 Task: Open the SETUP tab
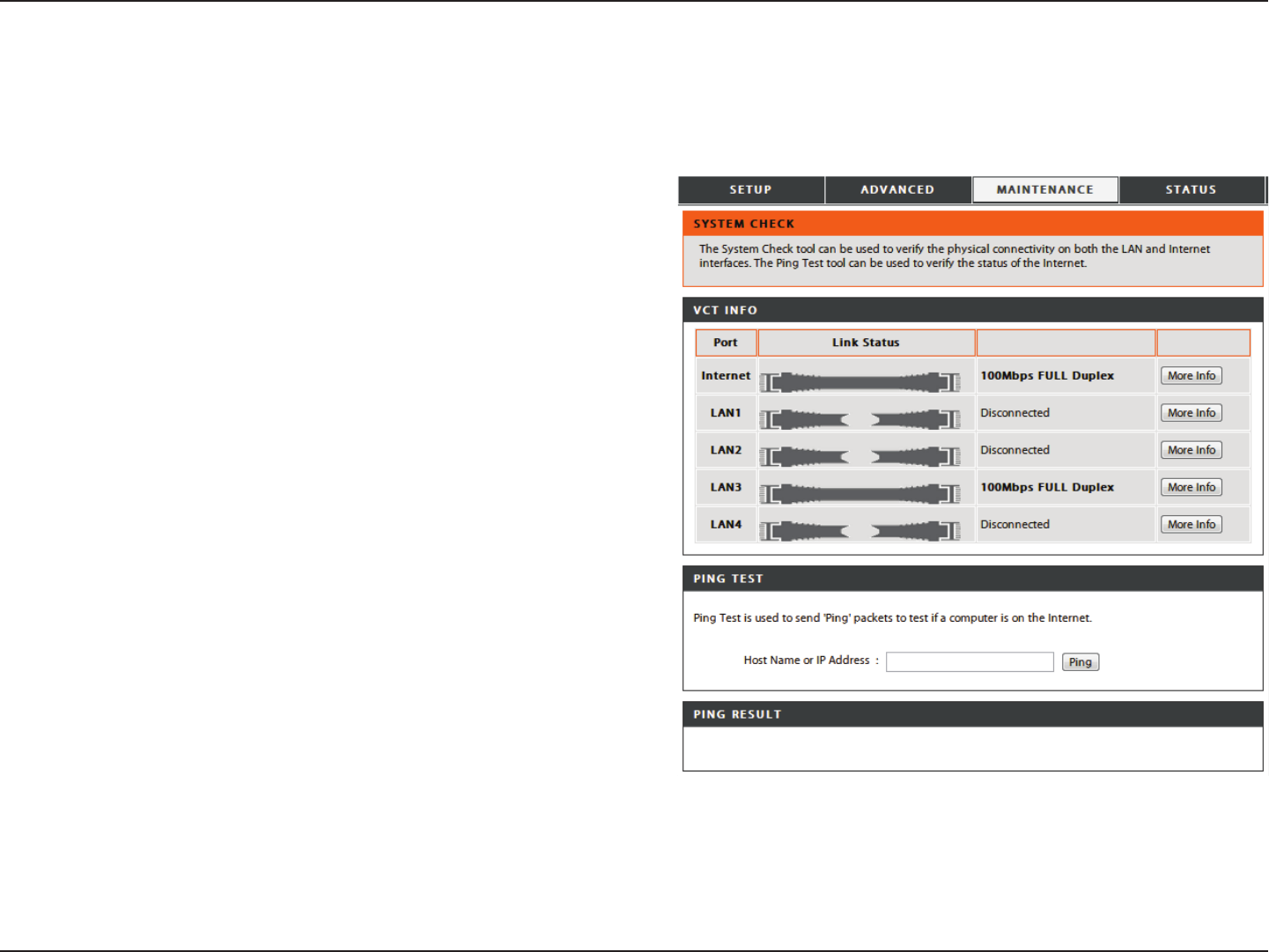[750, 189]
